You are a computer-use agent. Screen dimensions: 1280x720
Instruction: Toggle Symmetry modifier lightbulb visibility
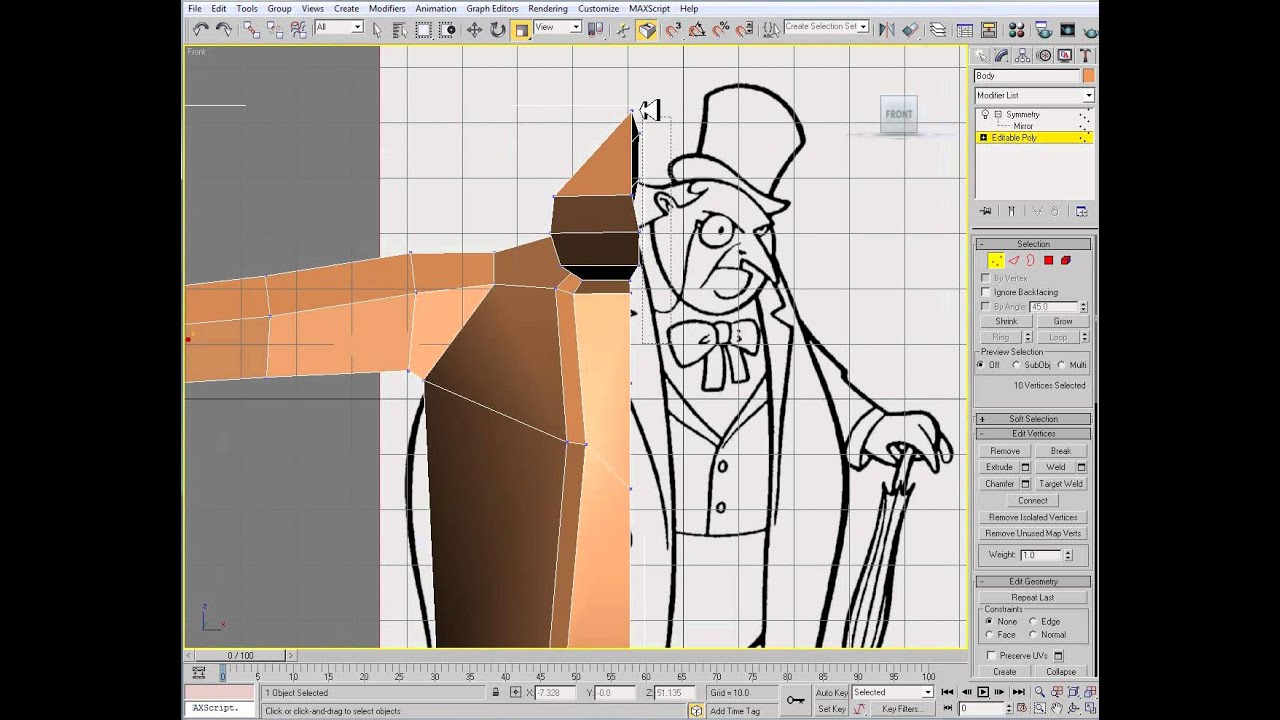985,113
